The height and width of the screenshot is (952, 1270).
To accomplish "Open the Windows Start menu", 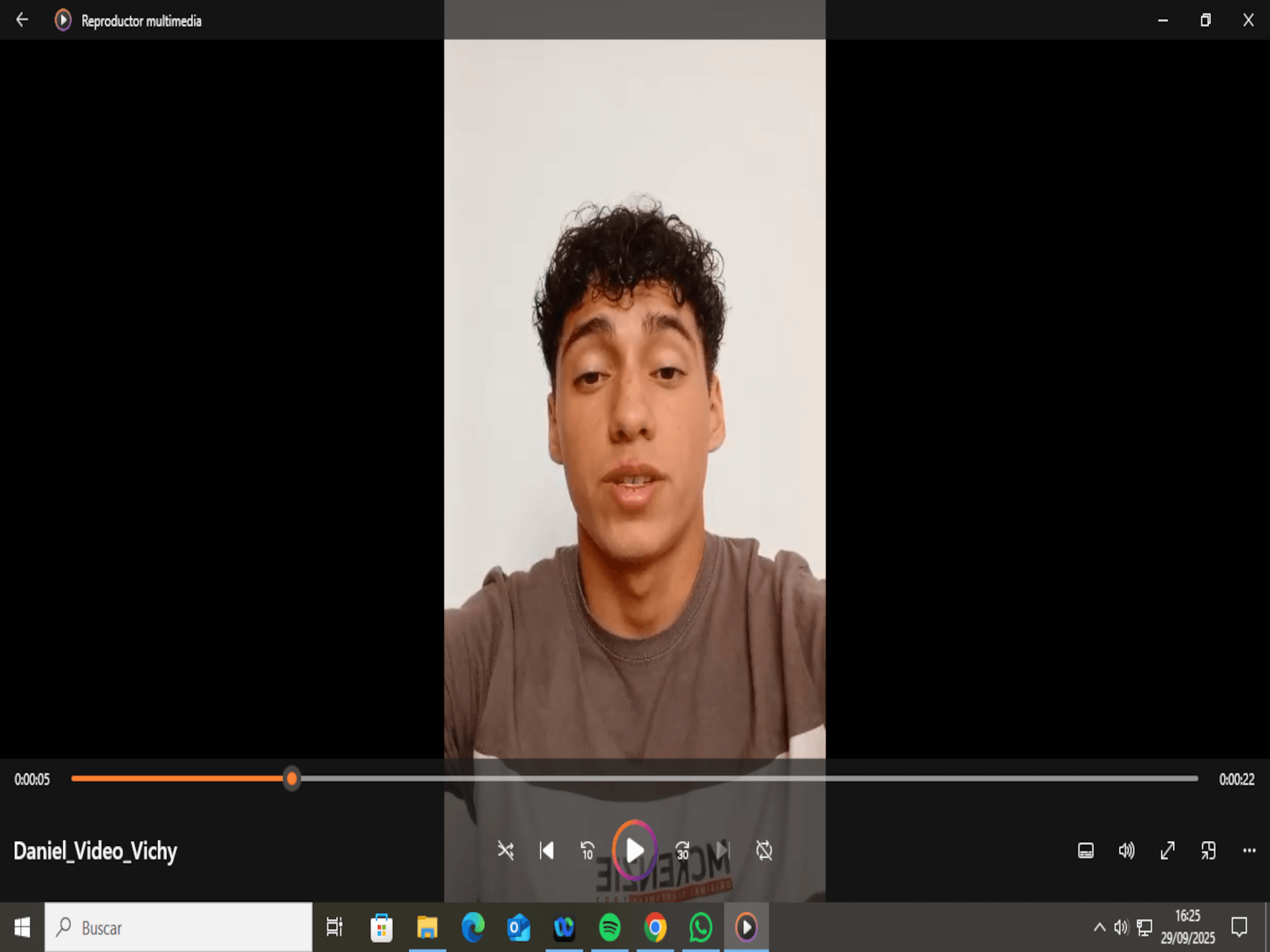I will coord(22,927).
